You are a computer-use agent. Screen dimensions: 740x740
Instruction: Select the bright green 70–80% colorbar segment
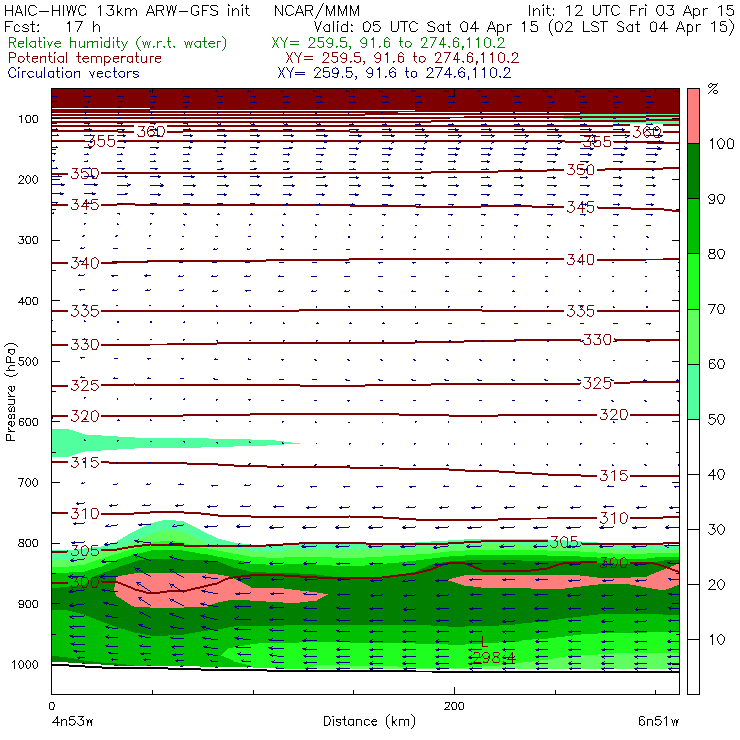(x=693, y=281)
